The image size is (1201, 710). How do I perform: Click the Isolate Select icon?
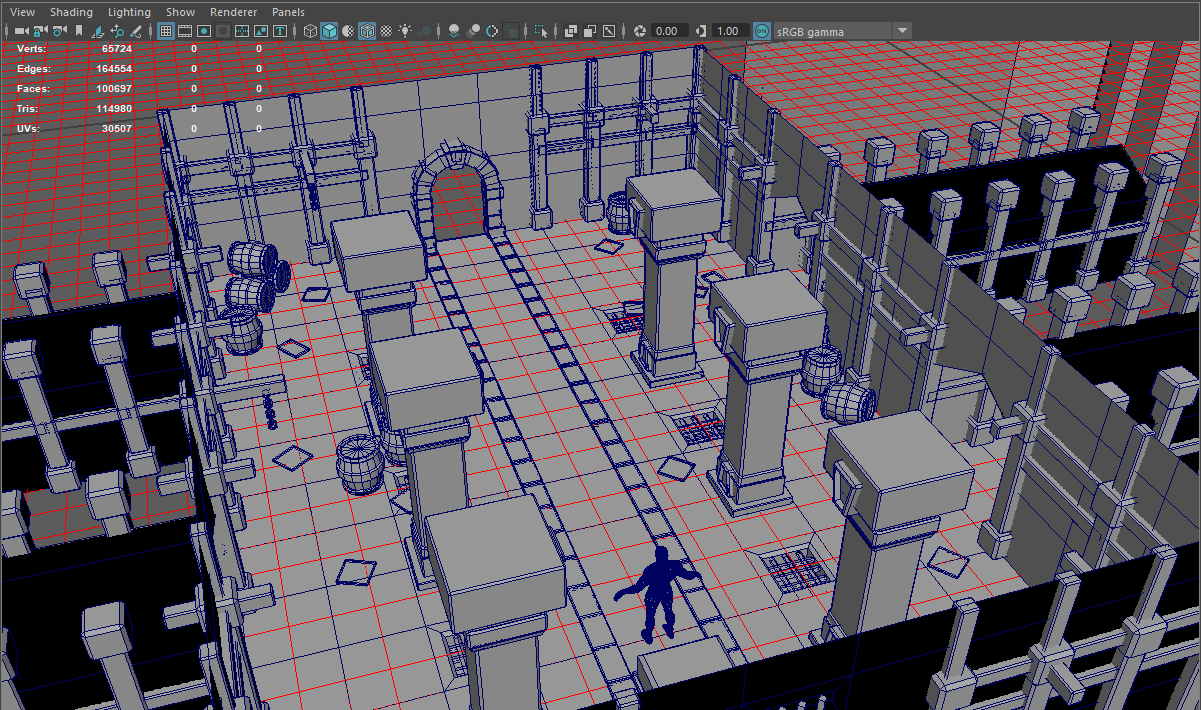click(541, 31)
